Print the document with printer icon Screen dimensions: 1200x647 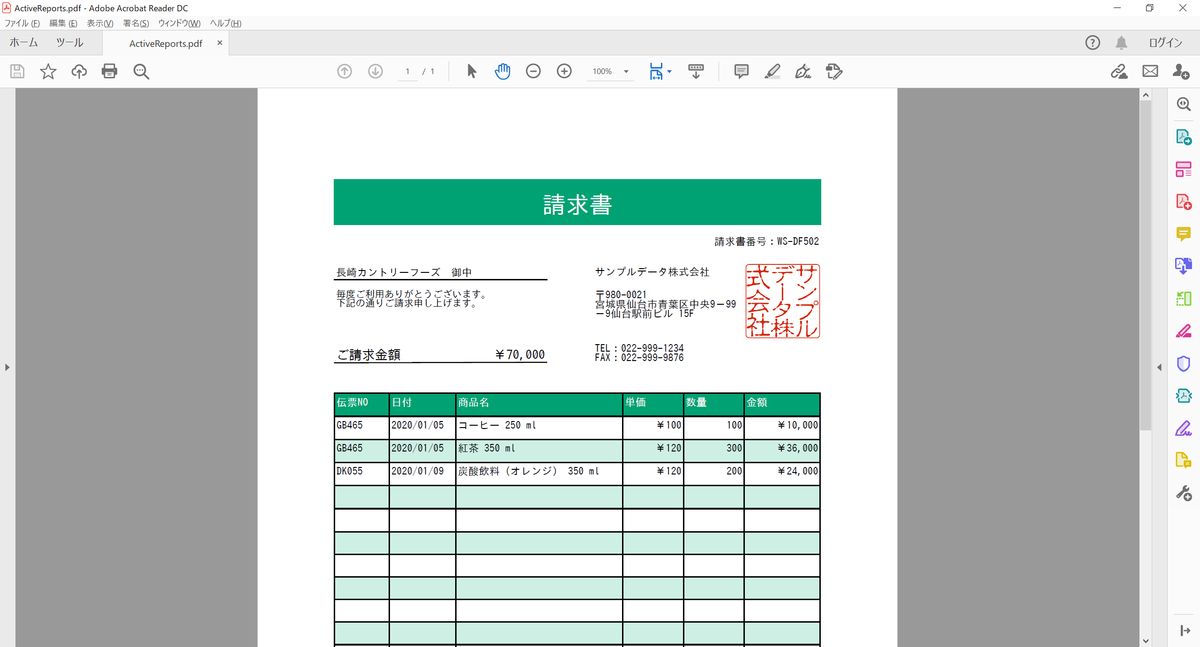[x=110, y=71]
